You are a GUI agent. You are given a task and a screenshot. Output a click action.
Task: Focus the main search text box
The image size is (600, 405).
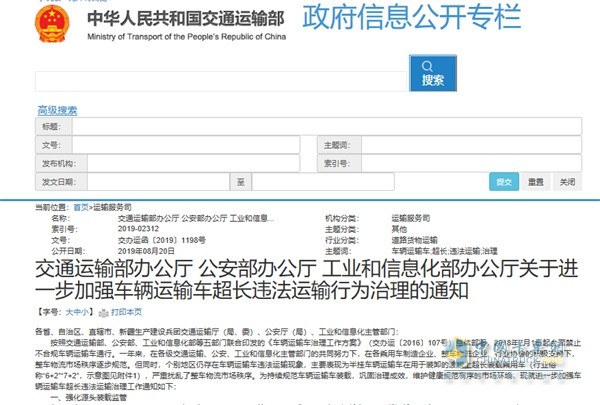[221, 81]
